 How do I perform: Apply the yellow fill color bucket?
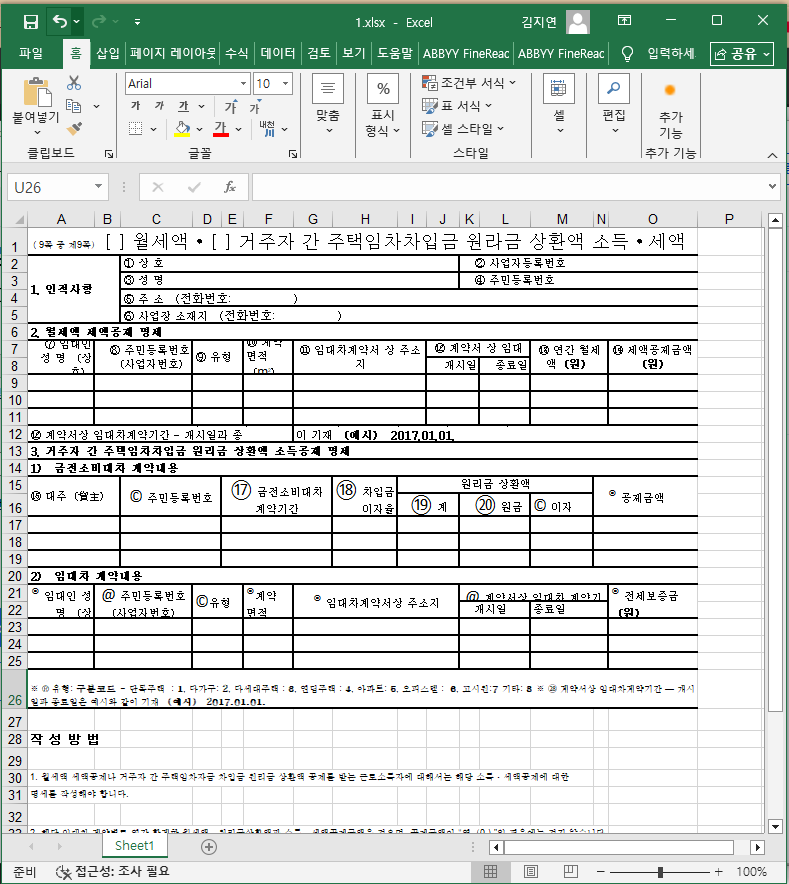(x=182, y=129)
